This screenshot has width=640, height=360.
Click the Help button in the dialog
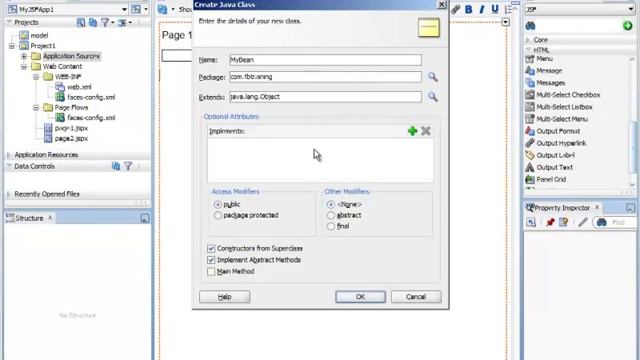(224, 297)
